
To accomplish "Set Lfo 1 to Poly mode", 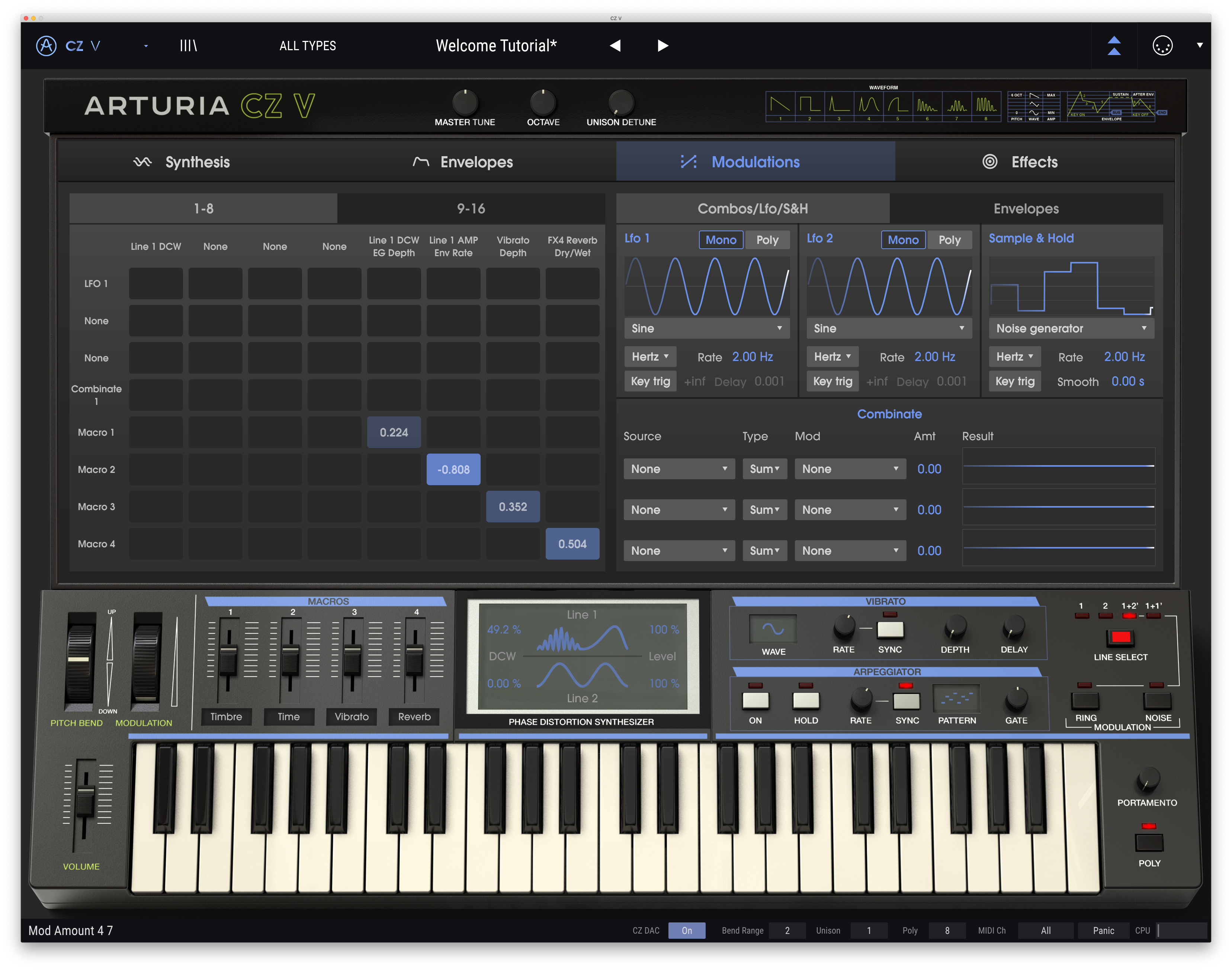I will click(767, 240).
